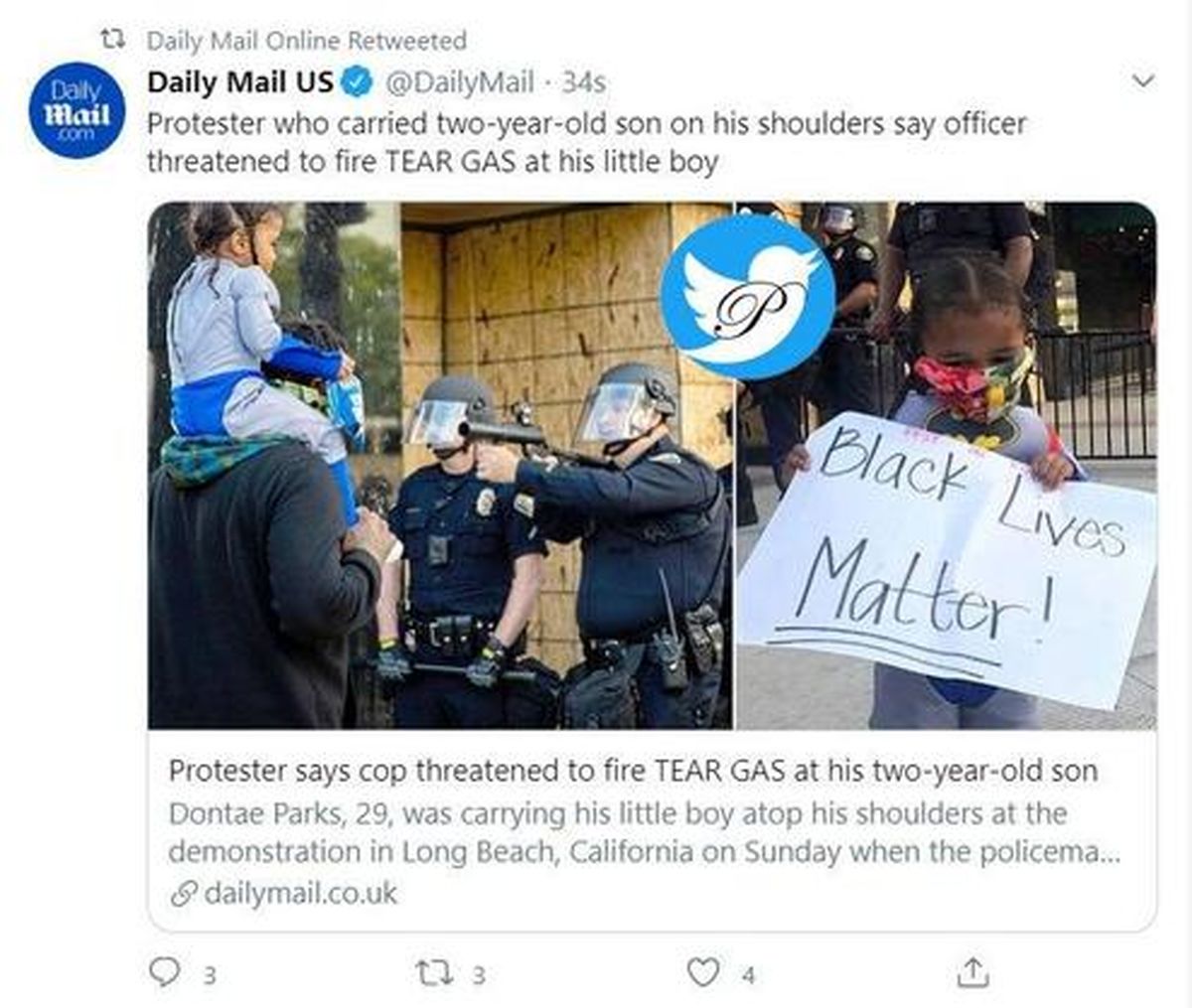
Task: Click the 34s timestamp
Action: tap(583, 82)
